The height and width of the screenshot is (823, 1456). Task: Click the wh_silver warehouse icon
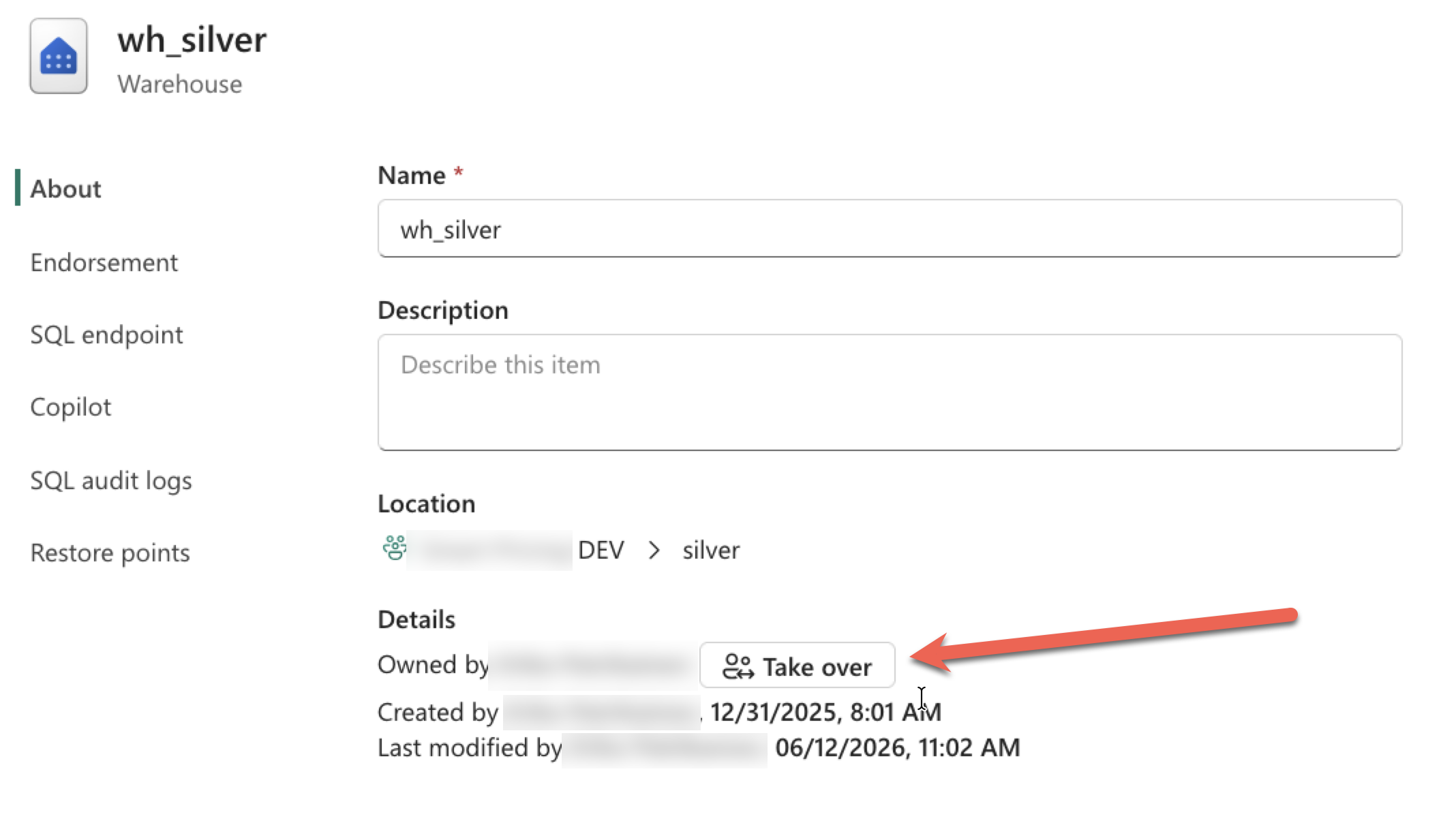(59, 56)
